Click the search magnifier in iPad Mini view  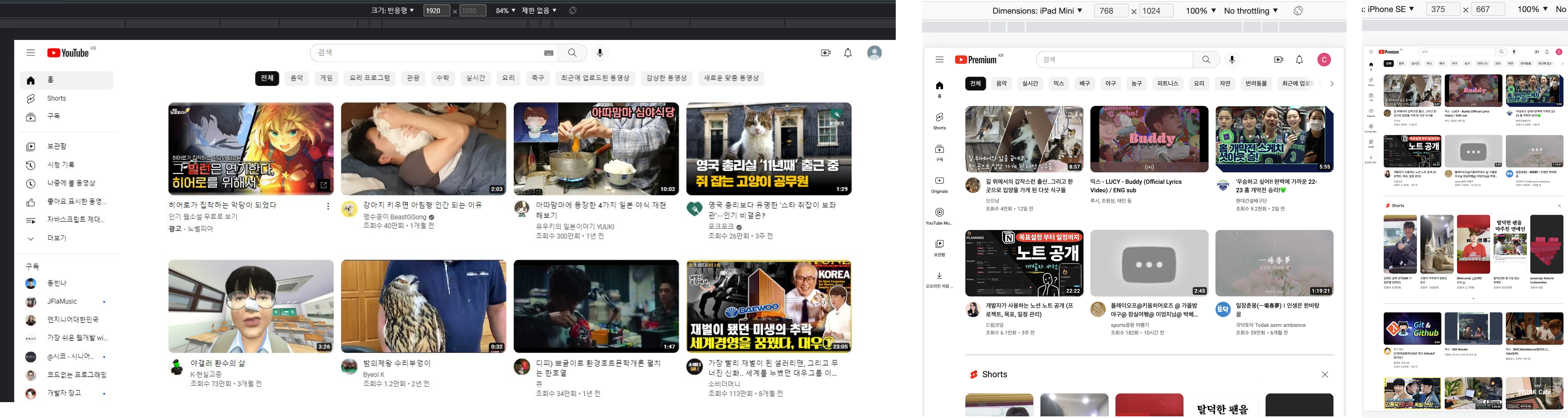pos(1206,60)
